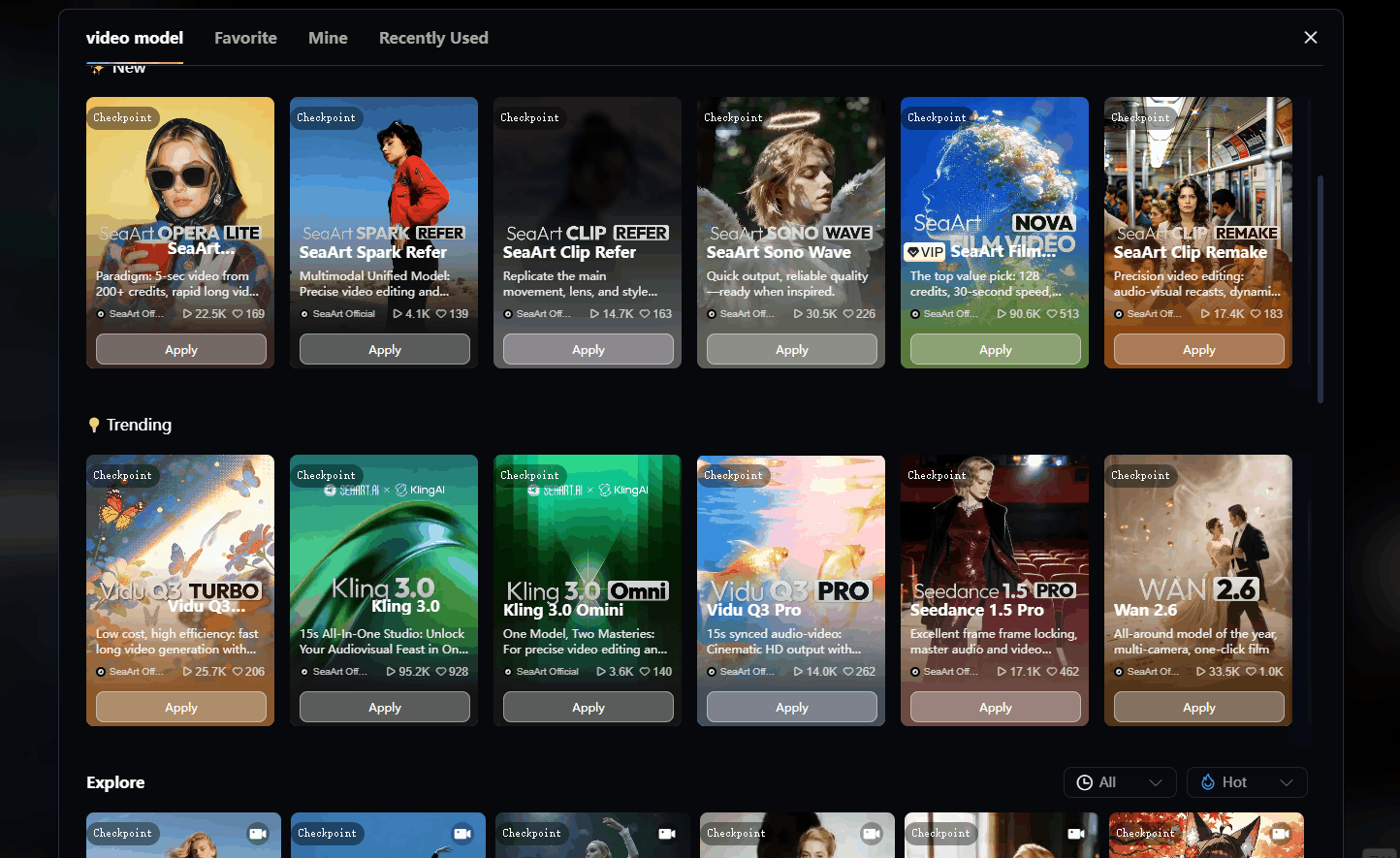Open the Hot sorting dropdown
Viewport: 1400px width, 858px height.
pos(1247,781)
